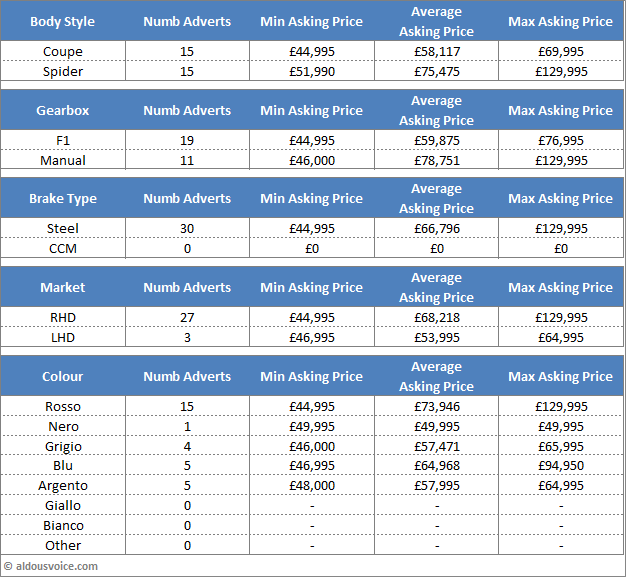
Task: Select the "F1" gearbox row label
Action: tap(63, 141)
